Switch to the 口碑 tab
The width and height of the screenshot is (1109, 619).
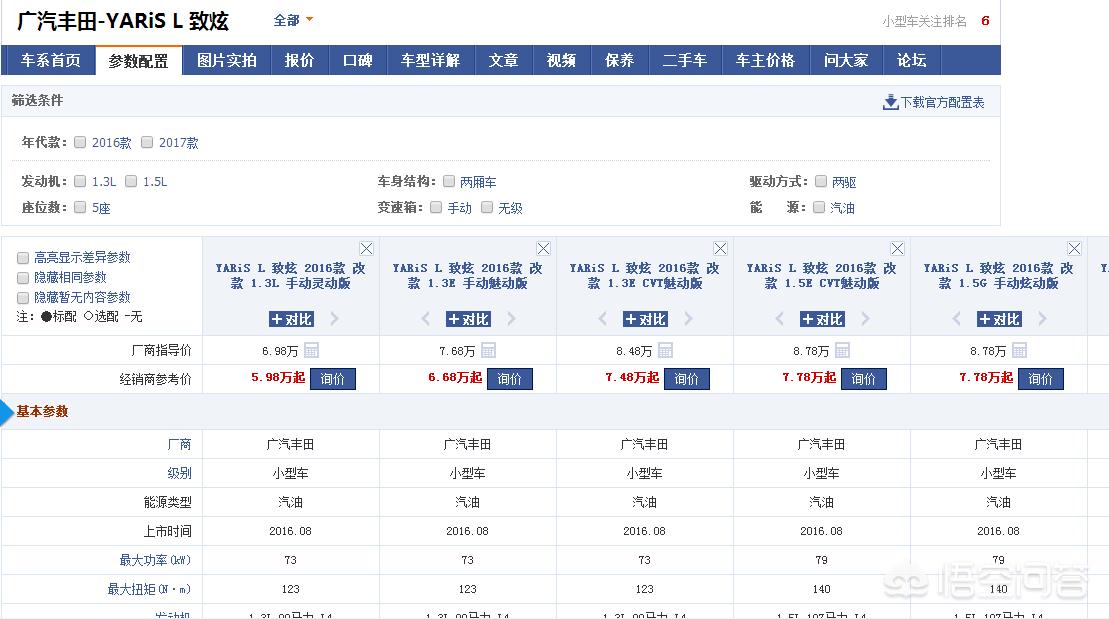pos(358,60)
